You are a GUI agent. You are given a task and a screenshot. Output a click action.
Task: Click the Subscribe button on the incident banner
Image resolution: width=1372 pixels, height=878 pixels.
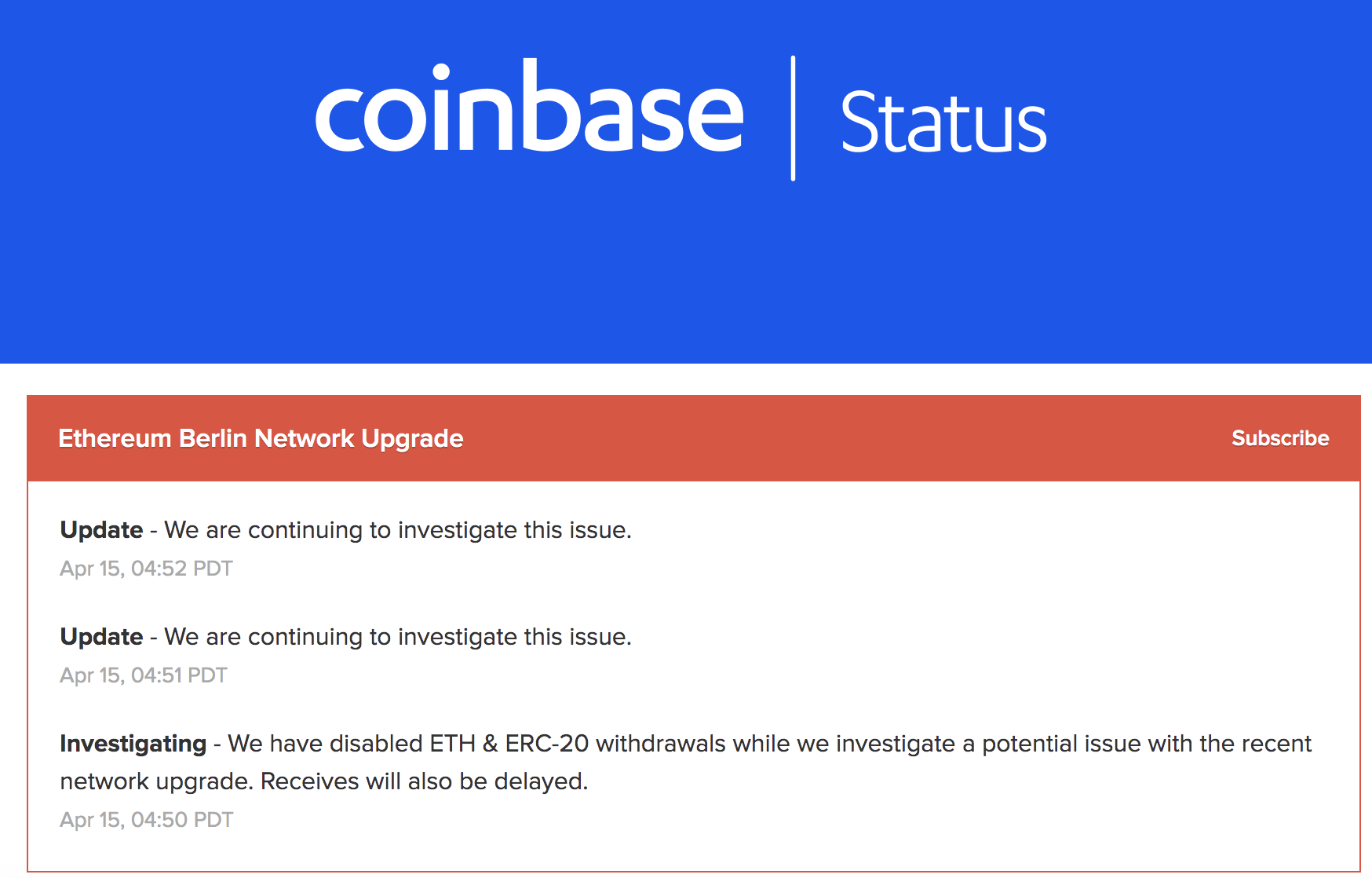click(1279, 438)
